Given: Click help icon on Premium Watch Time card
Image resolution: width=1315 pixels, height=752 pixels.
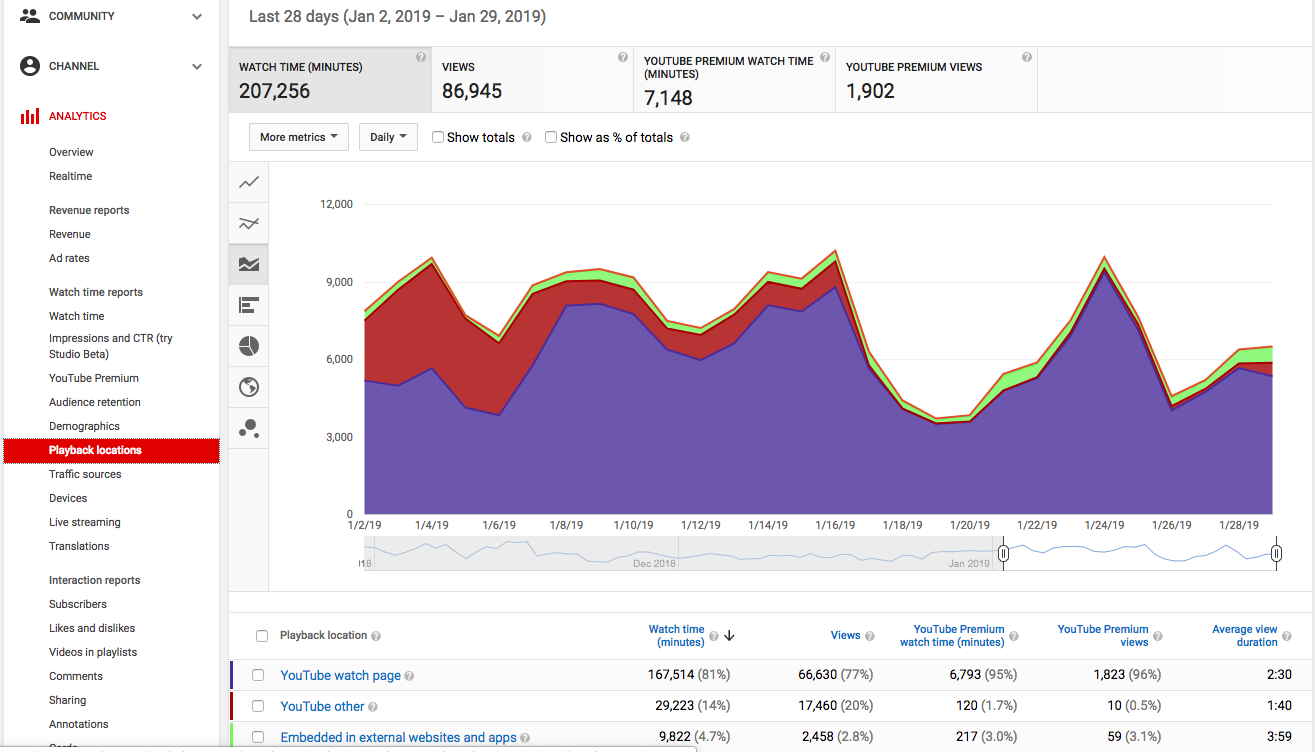Looking at the screenshot, I should coord(825,58).
